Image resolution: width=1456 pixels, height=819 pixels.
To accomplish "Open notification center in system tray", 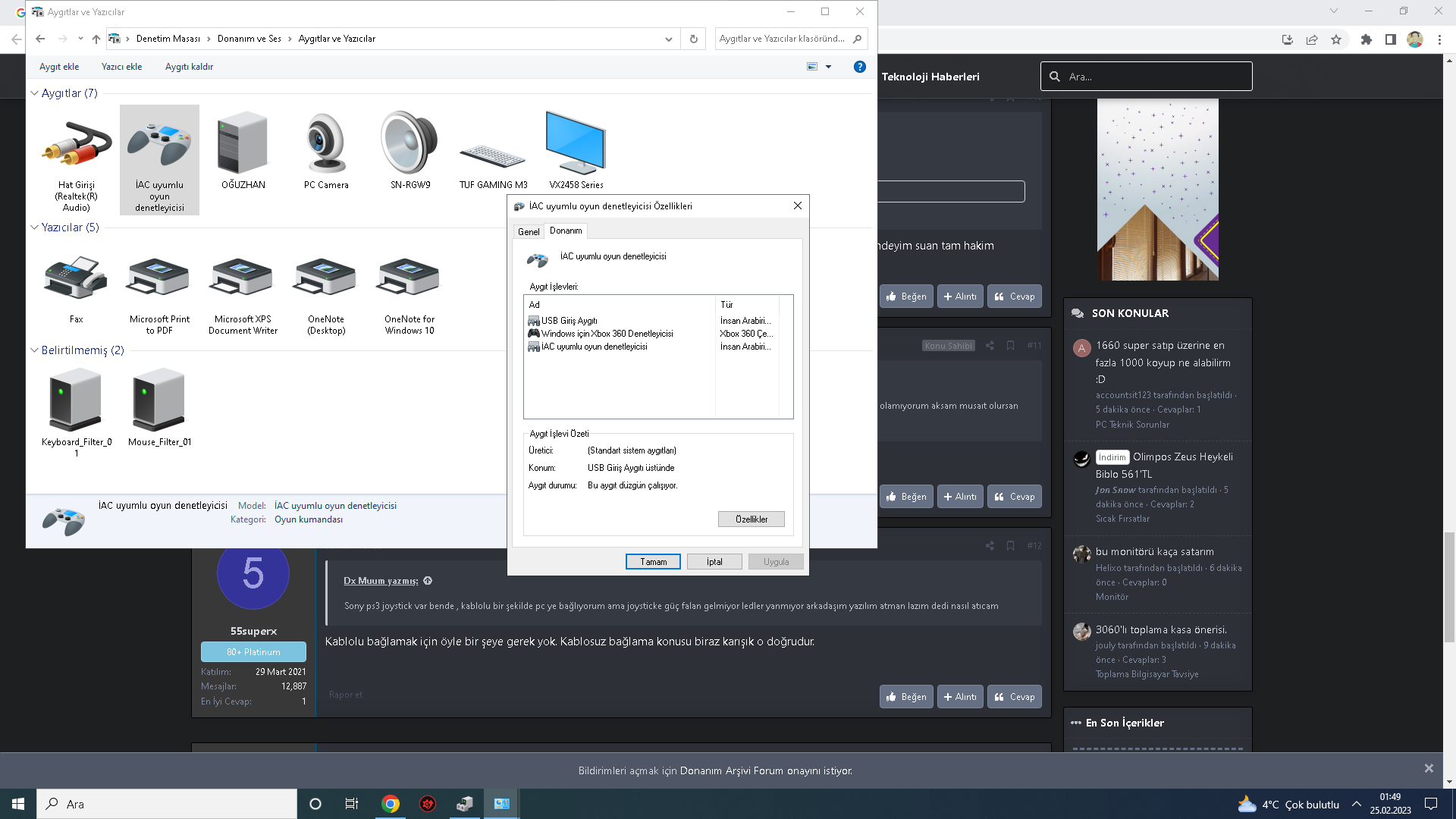I will pos(1430,804).
